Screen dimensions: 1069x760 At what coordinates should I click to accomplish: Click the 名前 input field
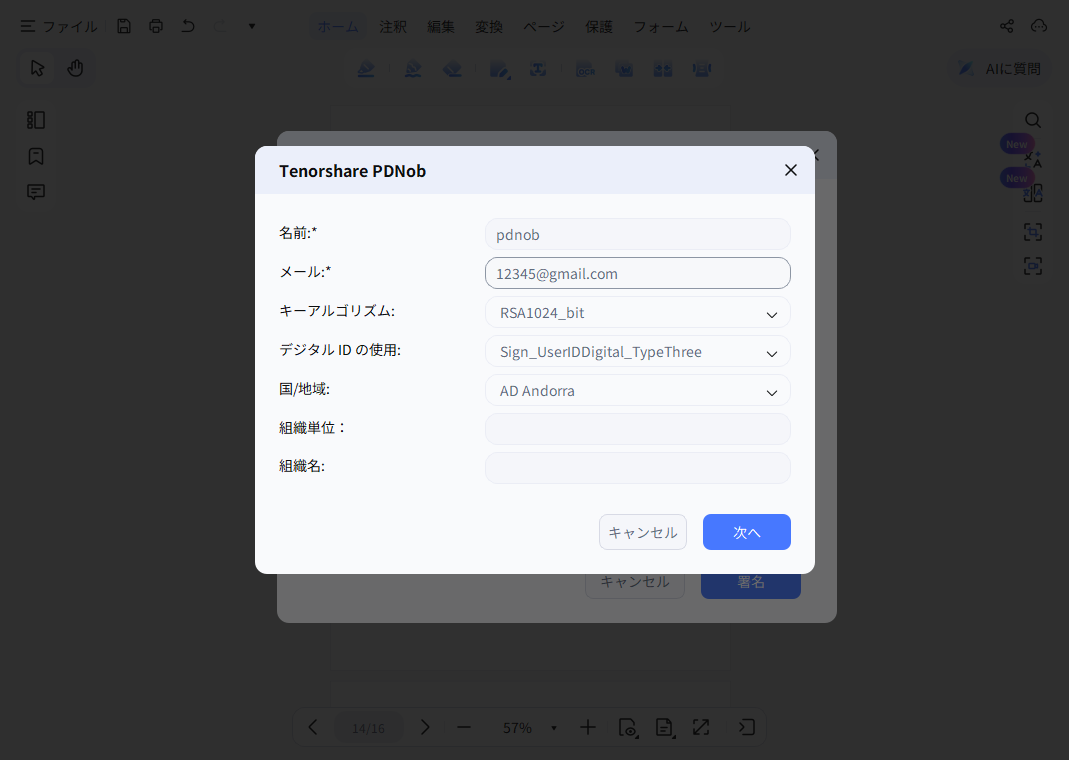tap(637, 234)
